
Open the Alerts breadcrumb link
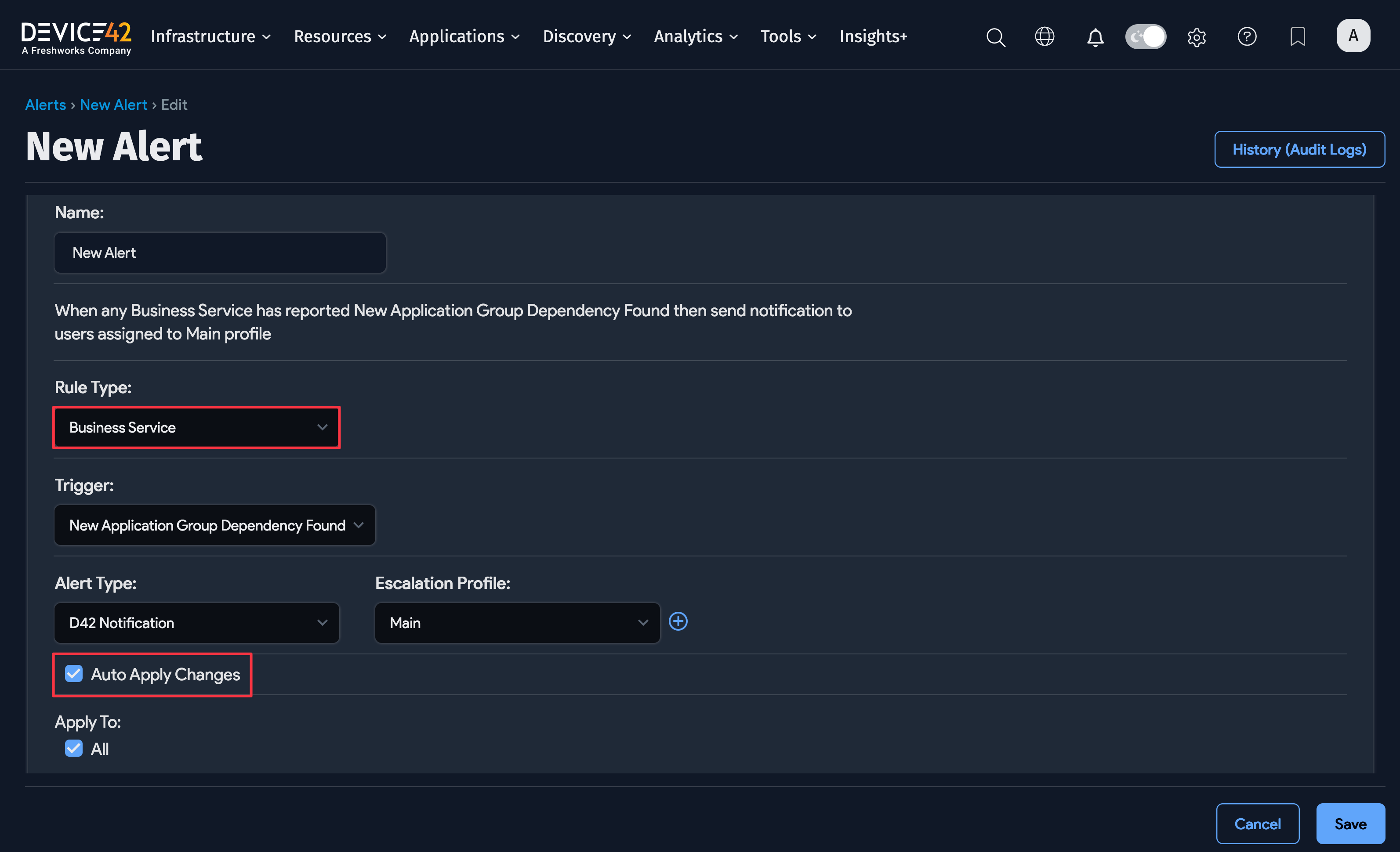[x=45, y=105]
